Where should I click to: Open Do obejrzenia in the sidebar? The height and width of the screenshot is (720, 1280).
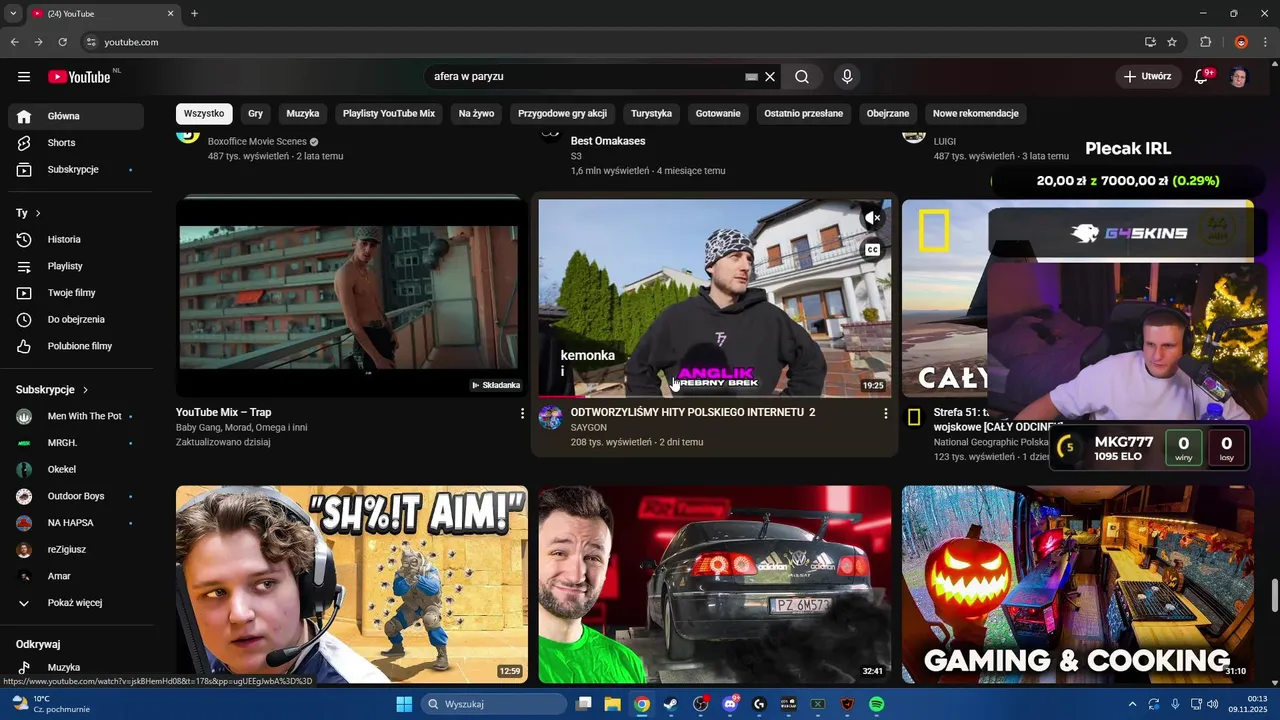pyautogui.click(x=76, y=320)
